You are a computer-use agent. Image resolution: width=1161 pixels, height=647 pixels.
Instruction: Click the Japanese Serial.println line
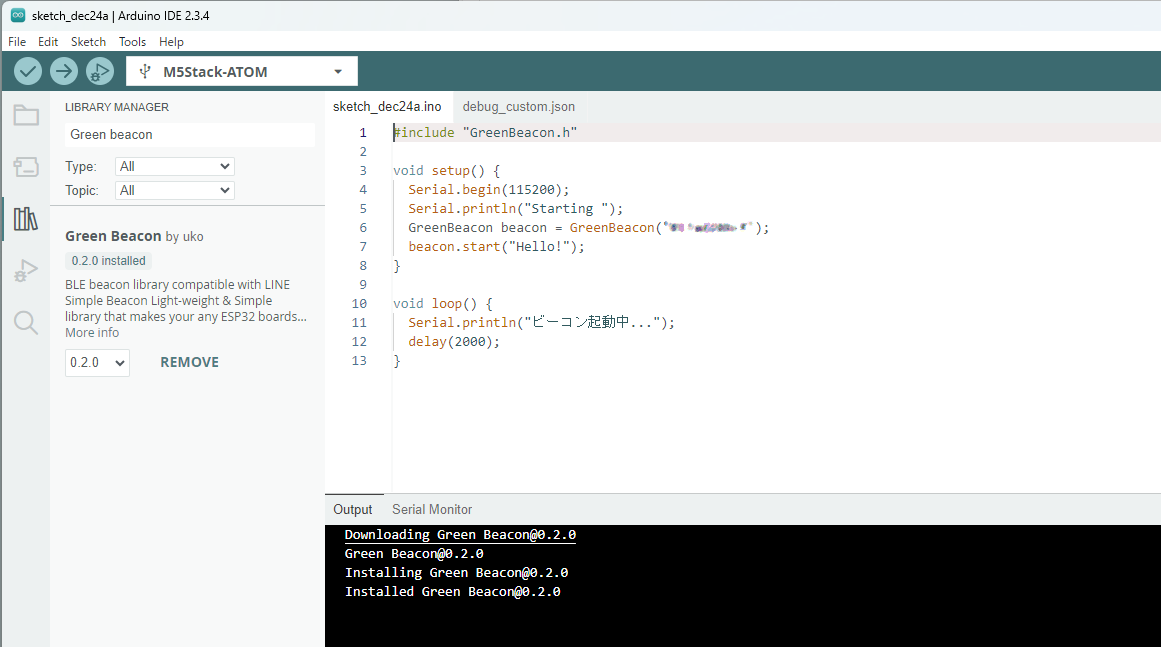pyautogui.click(x=541, y=322)
